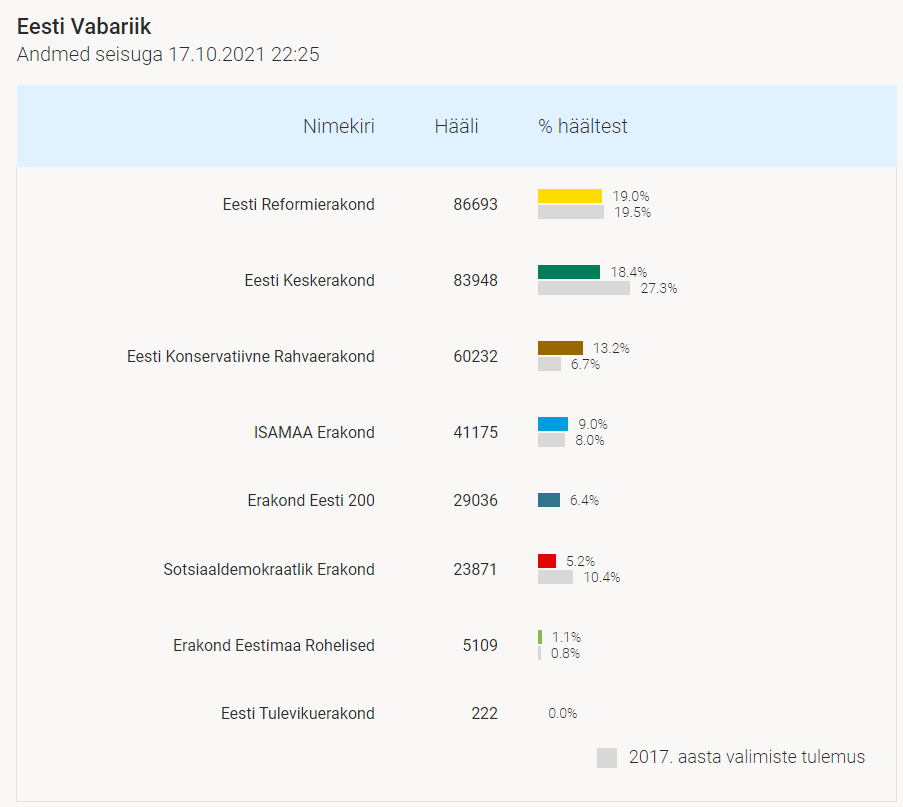Select the Sotsiaaldemokraatlik Erakond party name

pos(269,570)
